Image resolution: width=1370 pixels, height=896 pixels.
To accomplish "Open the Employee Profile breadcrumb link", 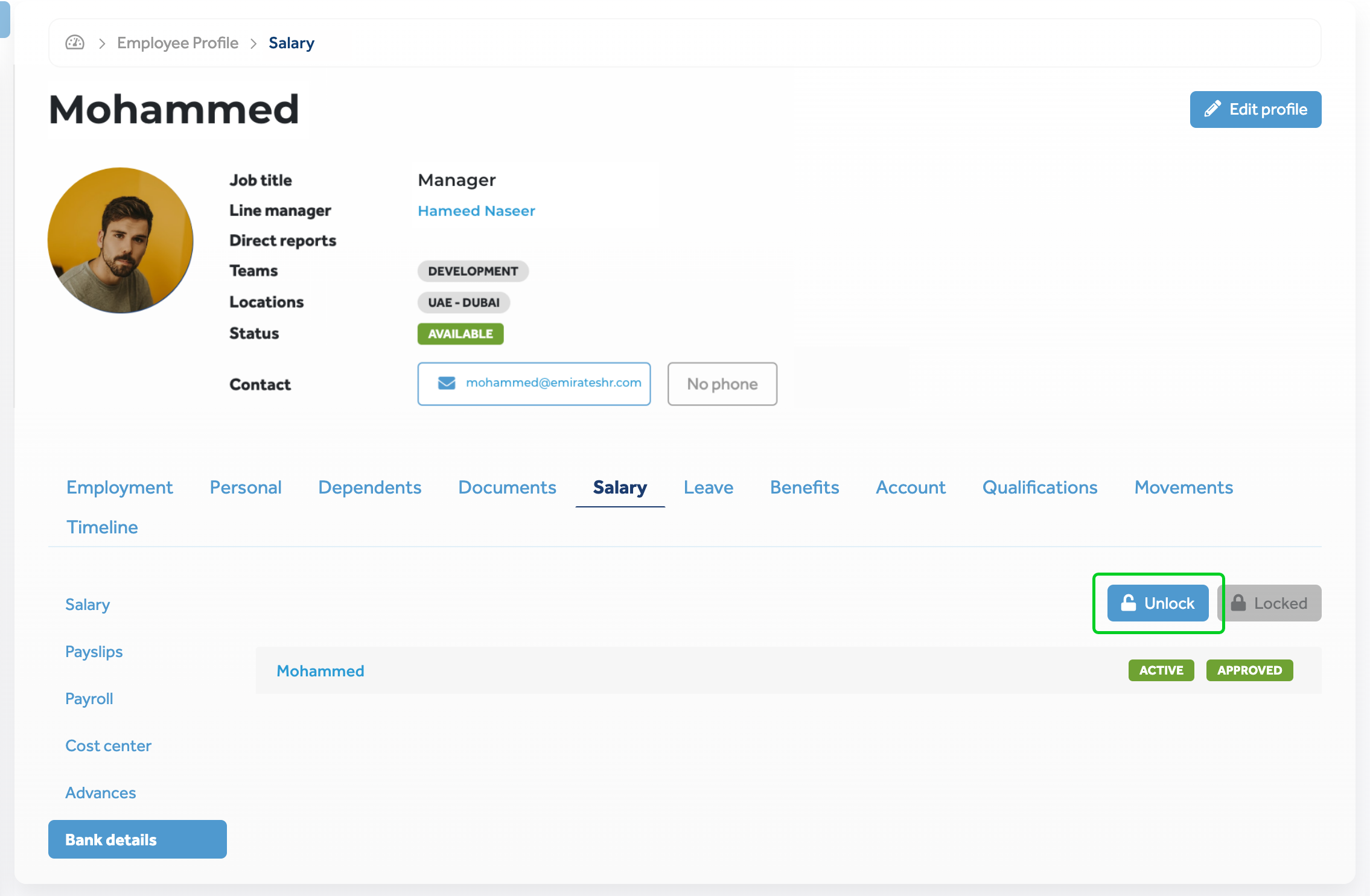I will tap(177, 43).
